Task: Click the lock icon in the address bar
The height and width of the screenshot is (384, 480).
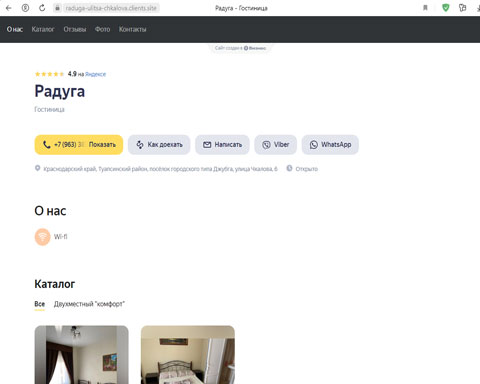Action: tap(58, 8)
